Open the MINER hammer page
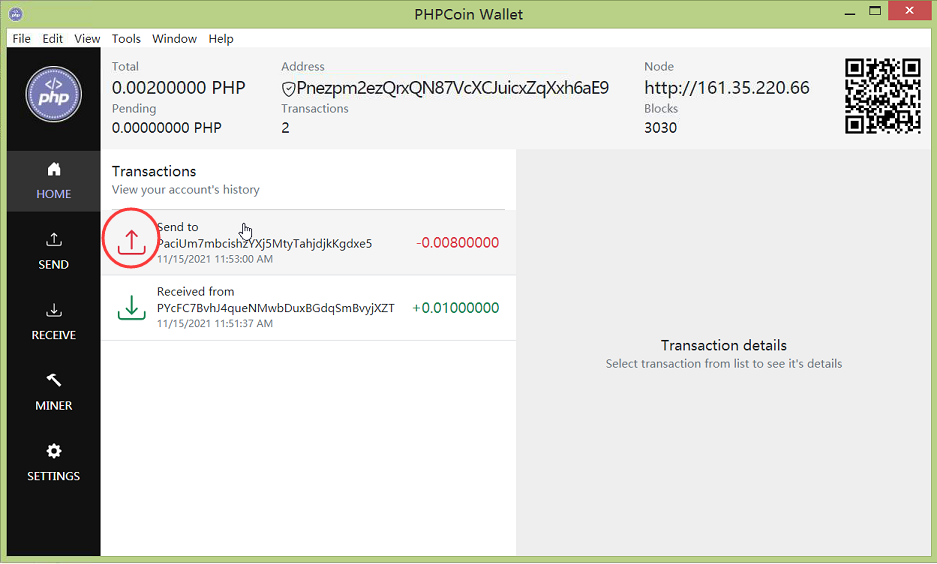Viewport: 937px width, 564px height. click(53, 392)
